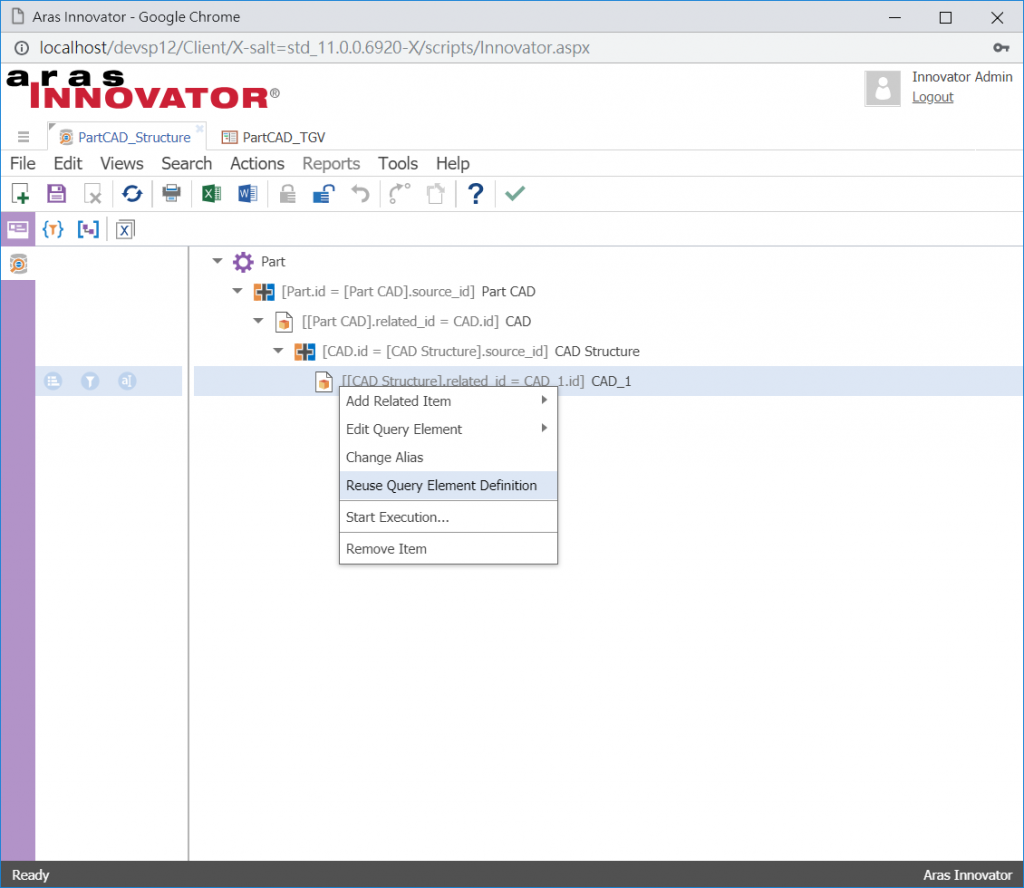Screen dimensions: 1024x888
Task: Click the alias 'a]' icon on CAD_1 row
Action: coord(127,381)
